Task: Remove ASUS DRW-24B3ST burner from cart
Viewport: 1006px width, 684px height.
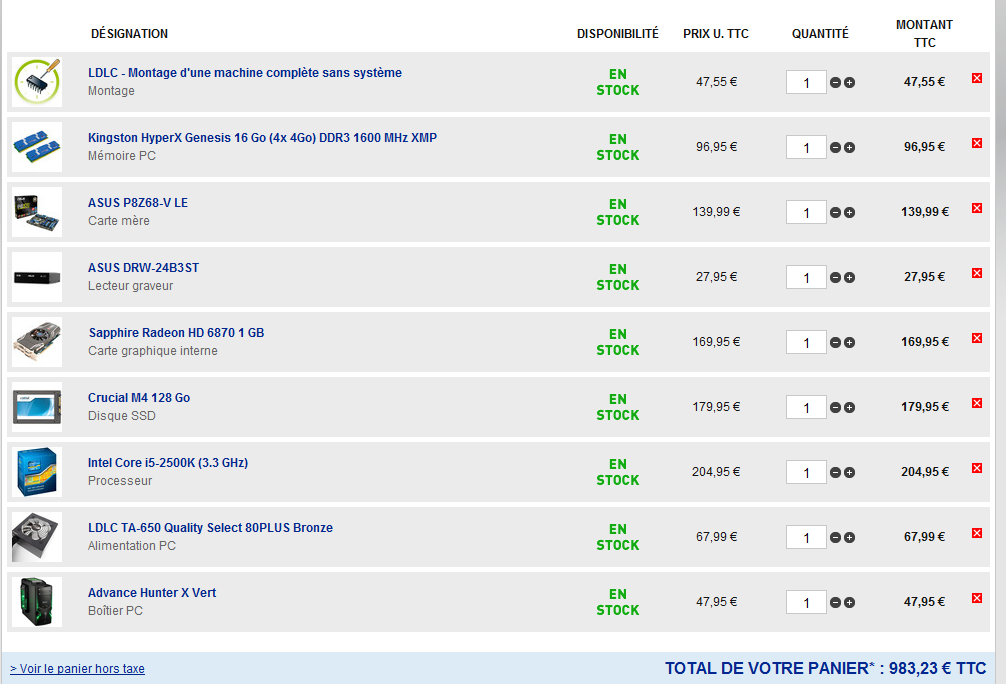Action: [x=977, y=273]
